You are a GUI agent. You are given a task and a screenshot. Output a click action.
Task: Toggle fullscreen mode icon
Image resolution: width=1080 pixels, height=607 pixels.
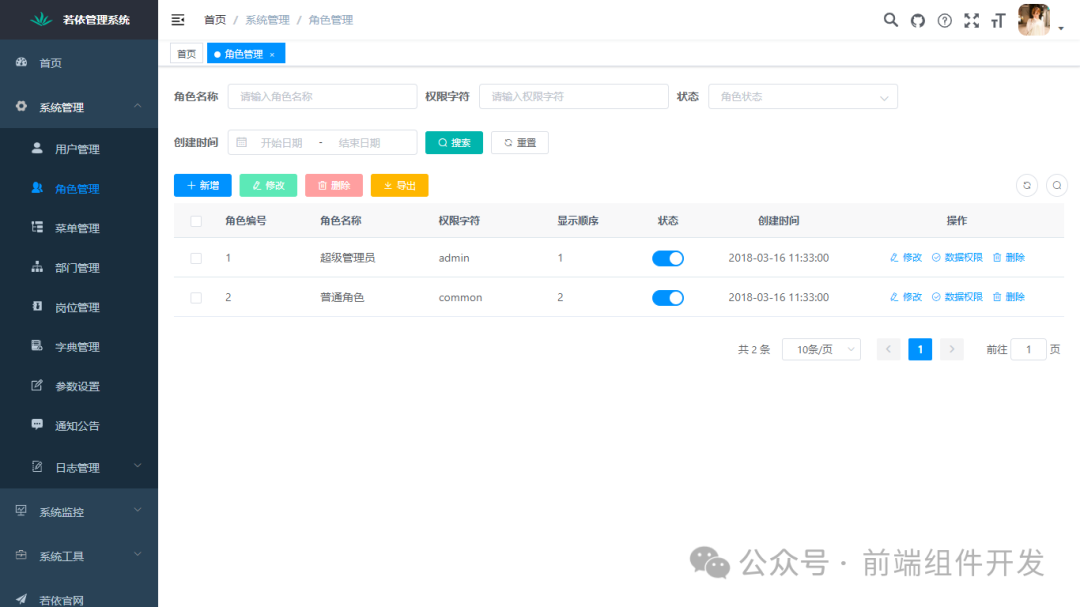(971, 19)
